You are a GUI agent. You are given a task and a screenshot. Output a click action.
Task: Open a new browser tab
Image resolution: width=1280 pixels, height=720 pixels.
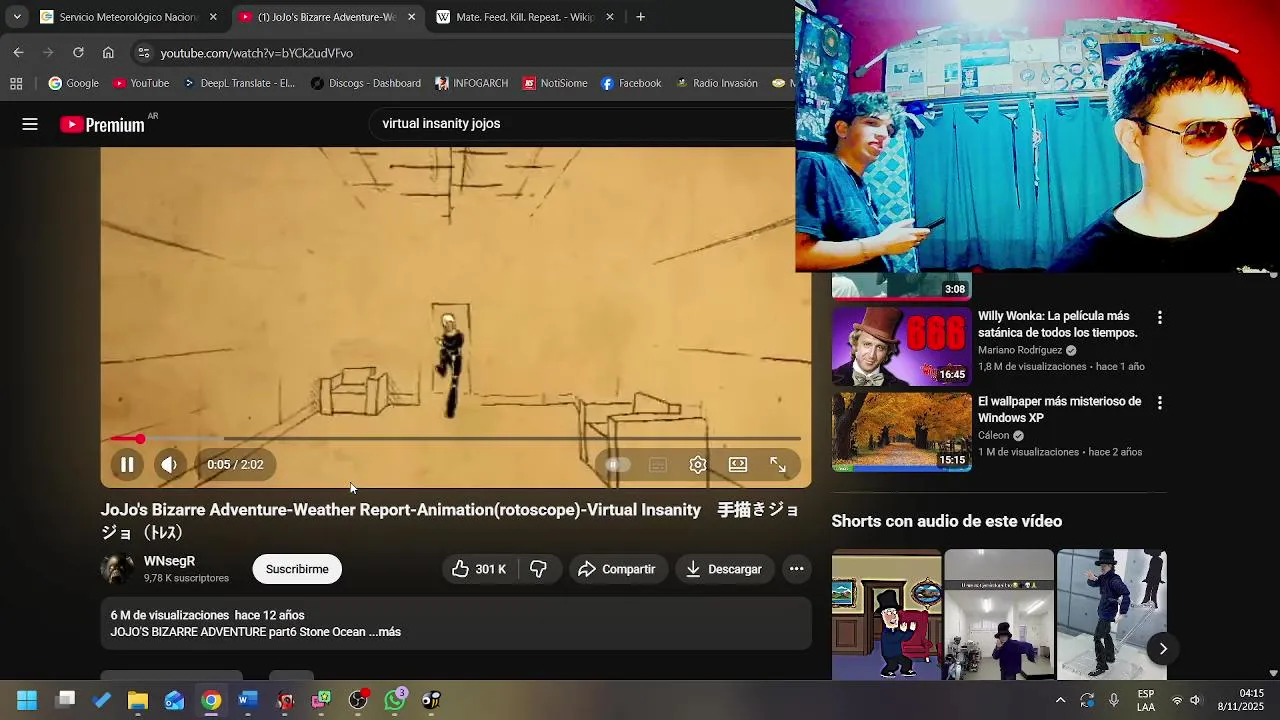(640, 17)
